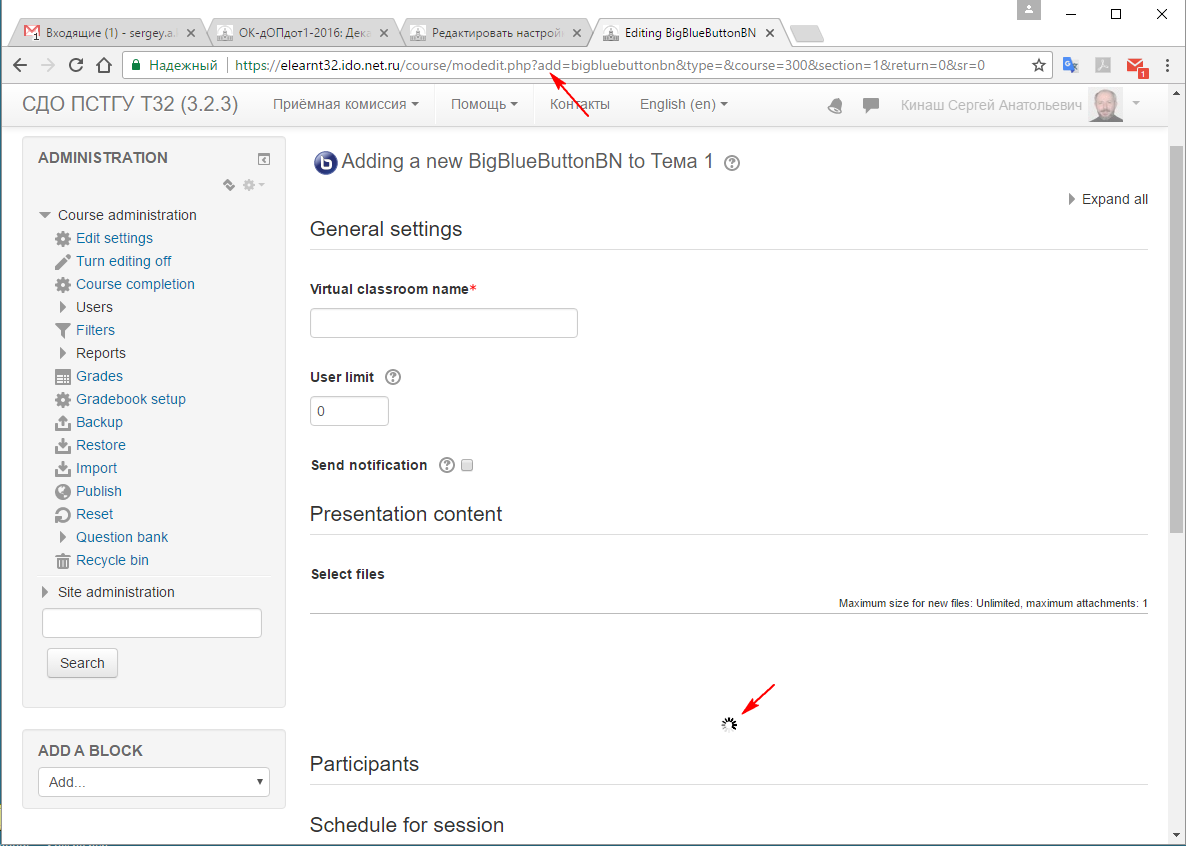Open help for Adding BigBlueButtonBN heading
The height and width of the screenshot is (846, 1186).
(x=731, y=163)
